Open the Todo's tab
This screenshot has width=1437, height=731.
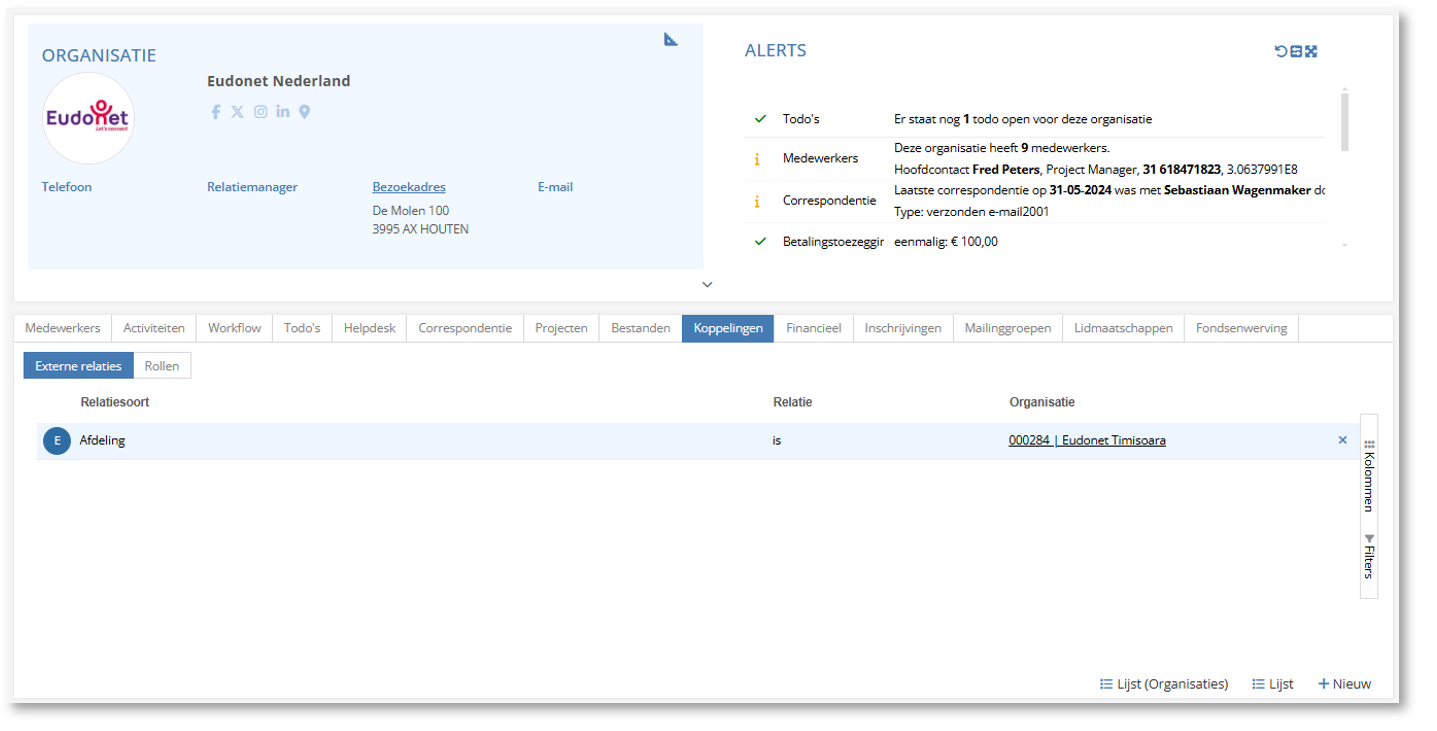302,328
